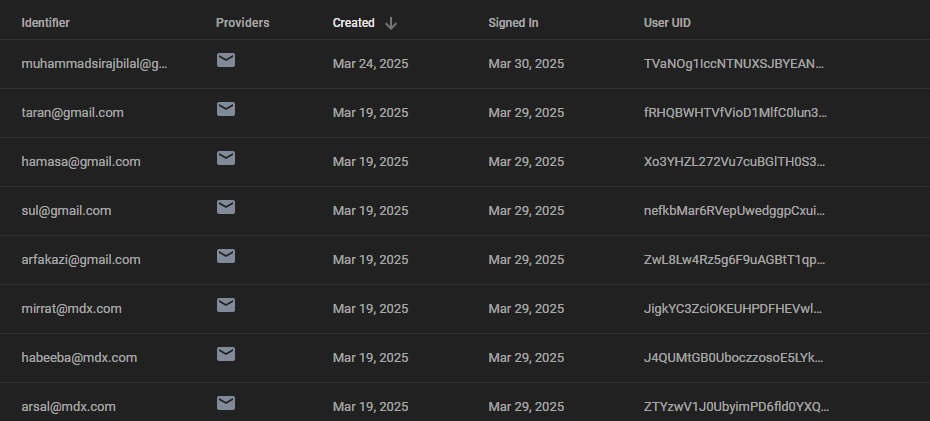Click email provider icon for arfakazi@gmail.com
The image size is (930, 421).
point(226,256)
